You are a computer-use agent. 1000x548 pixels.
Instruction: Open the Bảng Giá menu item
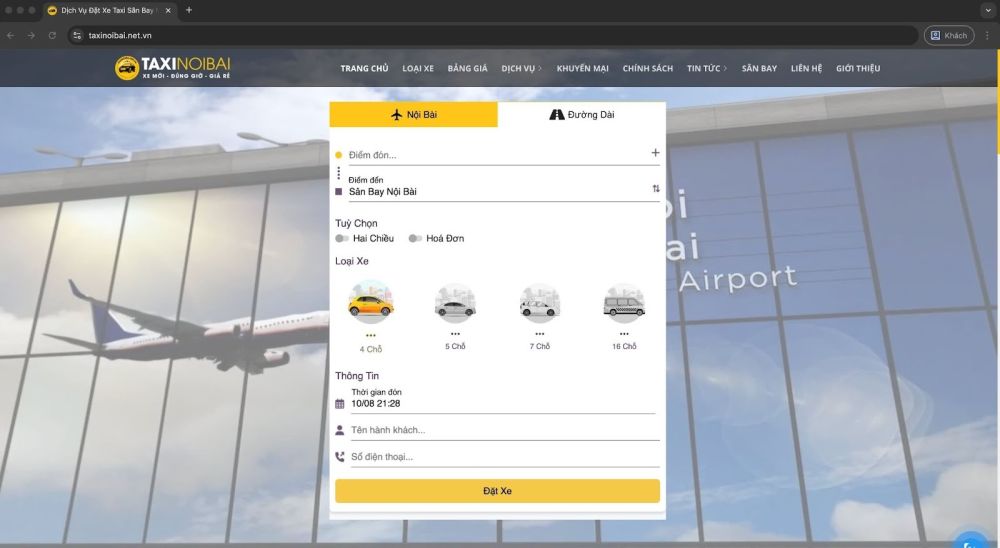point(467,68)
